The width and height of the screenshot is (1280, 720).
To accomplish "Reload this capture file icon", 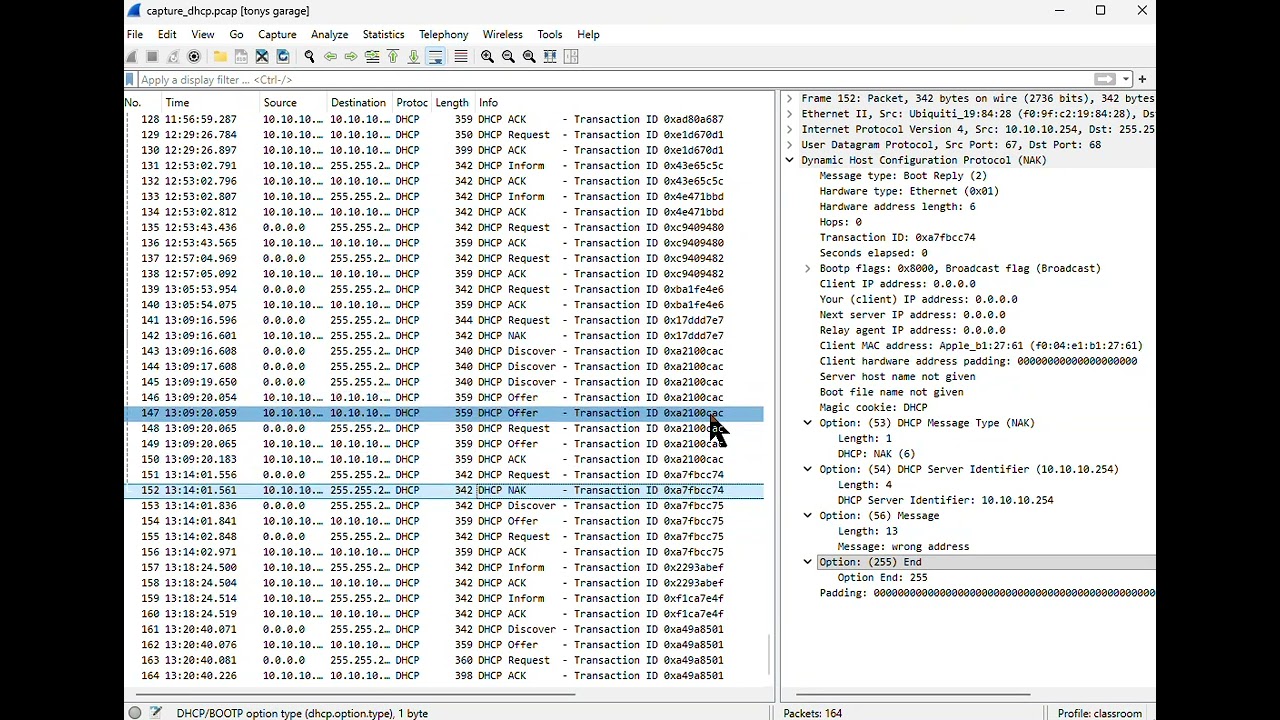I will coord(283,57).
